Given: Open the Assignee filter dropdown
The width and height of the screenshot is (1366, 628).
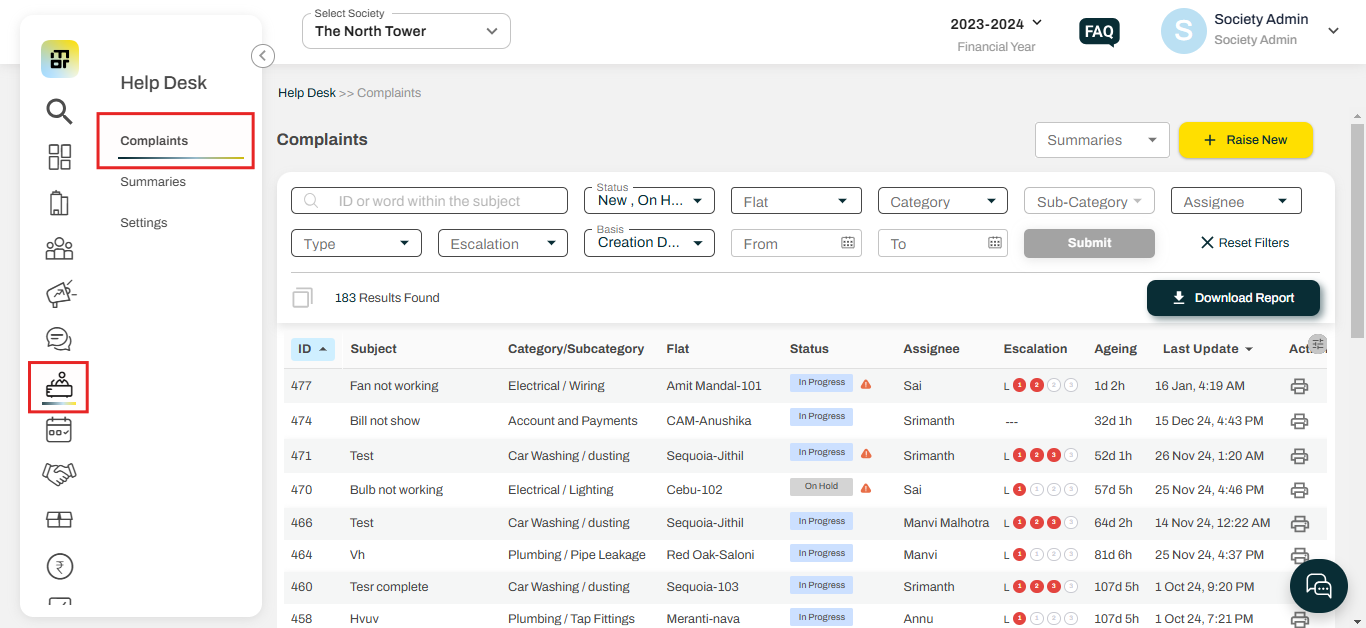Looking at the screenshot, I should click(x=1236, y=201).
